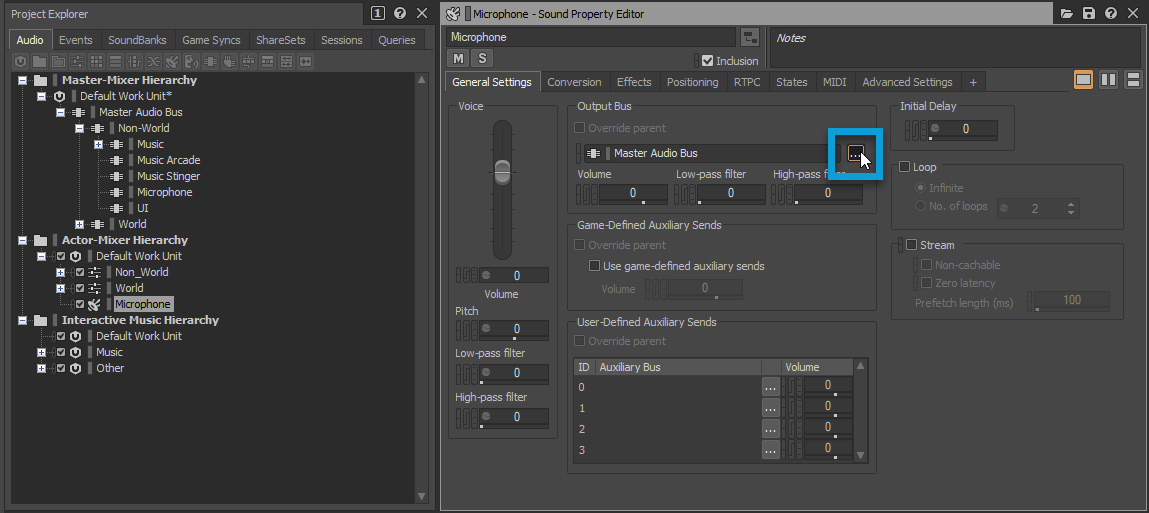
Task: Enable the Loop checkbox
Action: 905,167
